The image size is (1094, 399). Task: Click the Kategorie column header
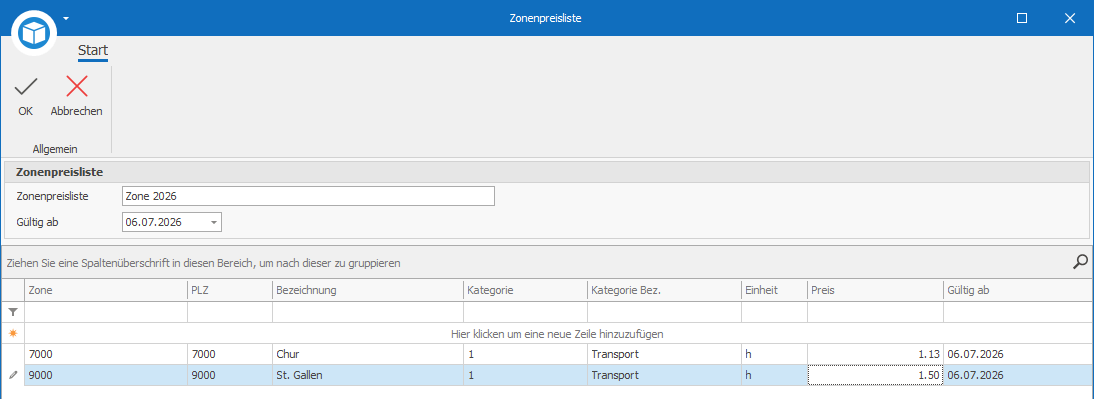click(525, 290)
